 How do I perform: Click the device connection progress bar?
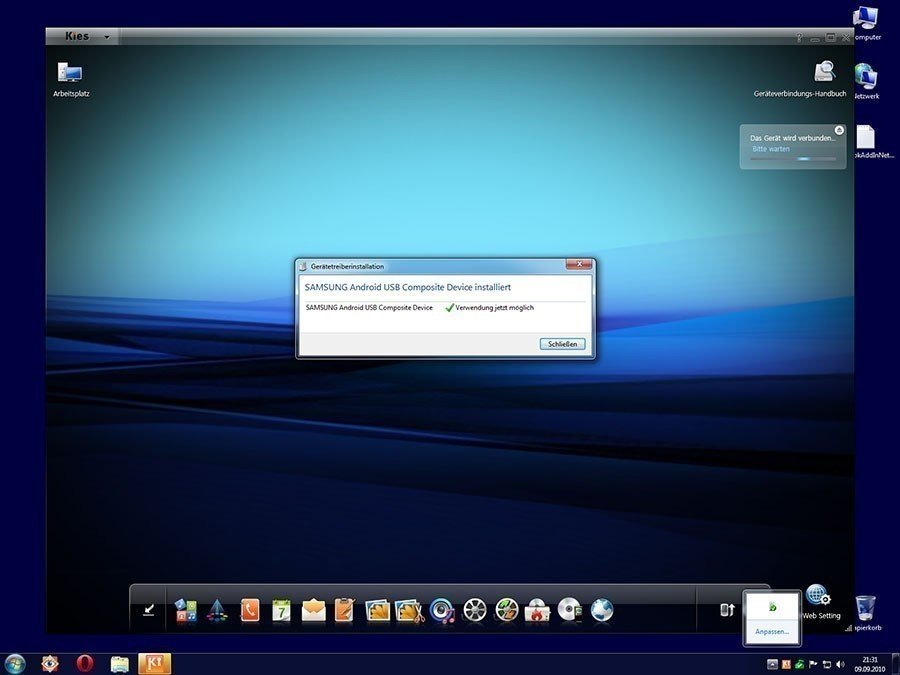[x=793, y=158]
